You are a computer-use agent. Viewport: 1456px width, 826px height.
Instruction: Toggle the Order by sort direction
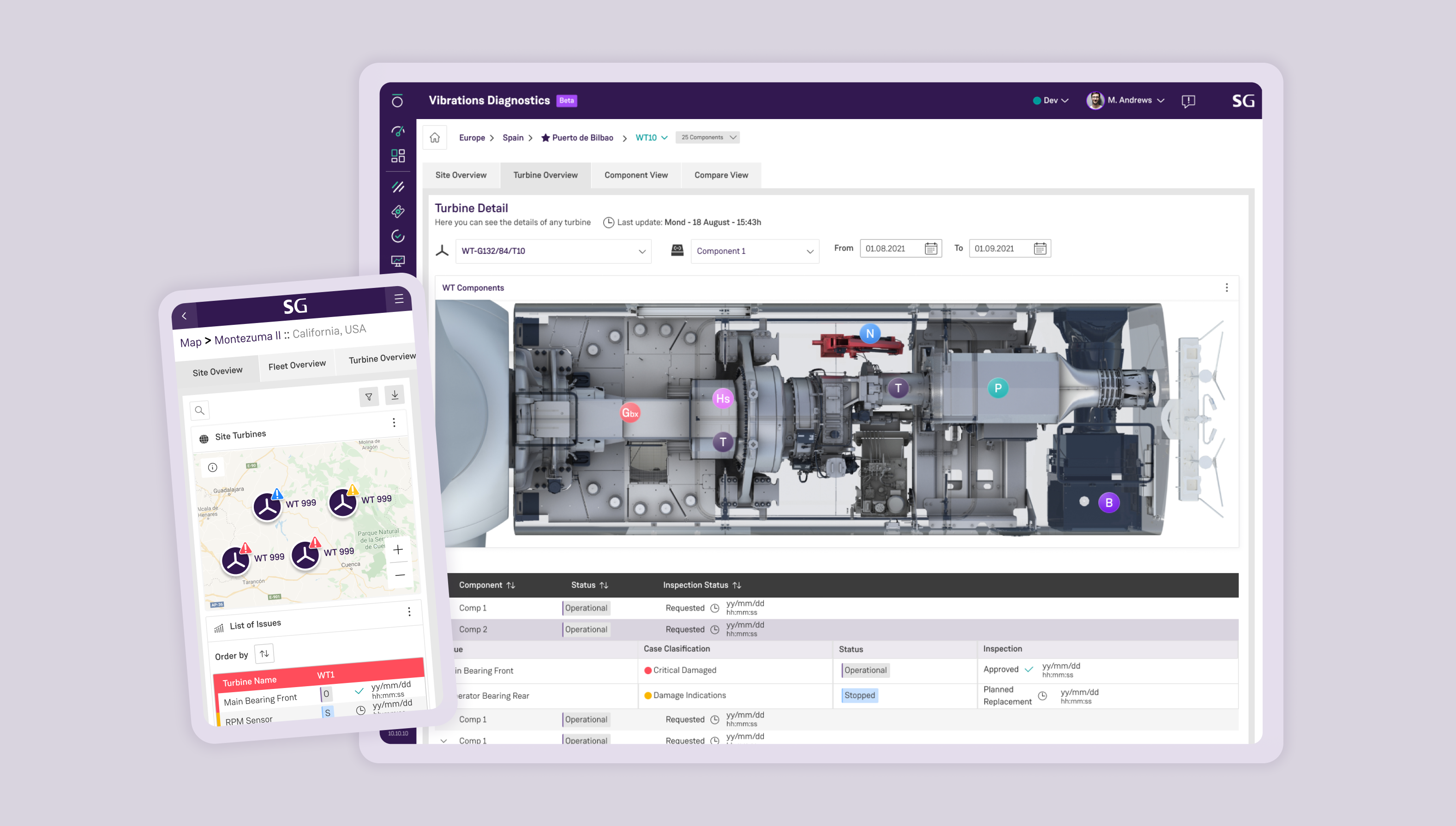pyautogui.click(x=264, y=653)
